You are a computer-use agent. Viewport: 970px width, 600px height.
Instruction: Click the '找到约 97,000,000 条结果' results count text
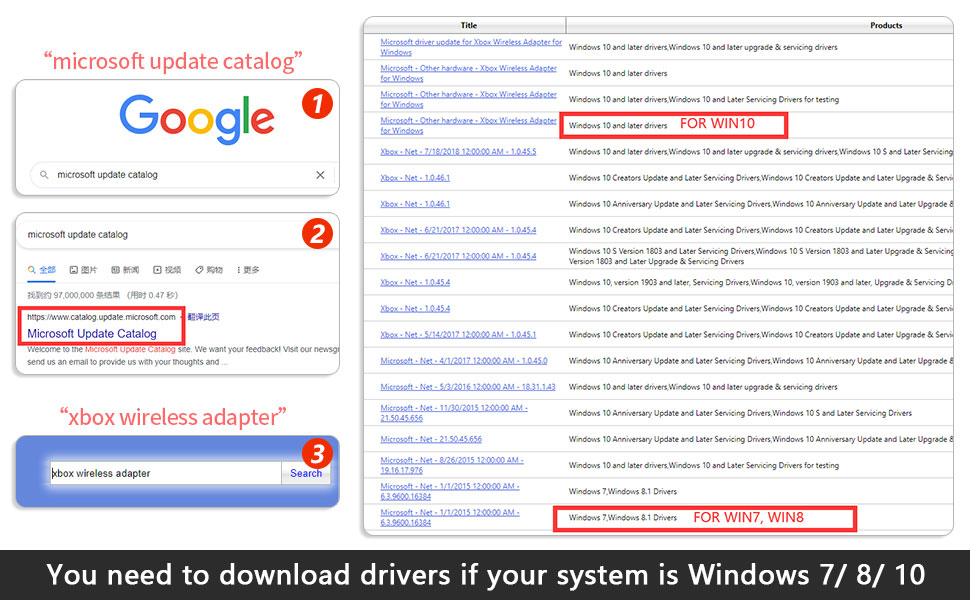pyautogui.click(x=103, y=295)
